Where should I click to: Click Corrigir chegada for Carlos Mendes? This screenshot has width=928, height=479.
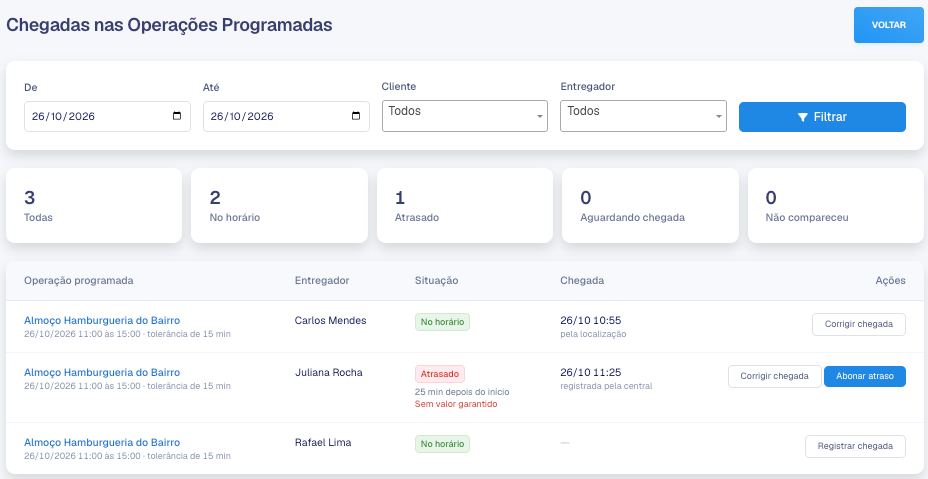pos(859,324)
